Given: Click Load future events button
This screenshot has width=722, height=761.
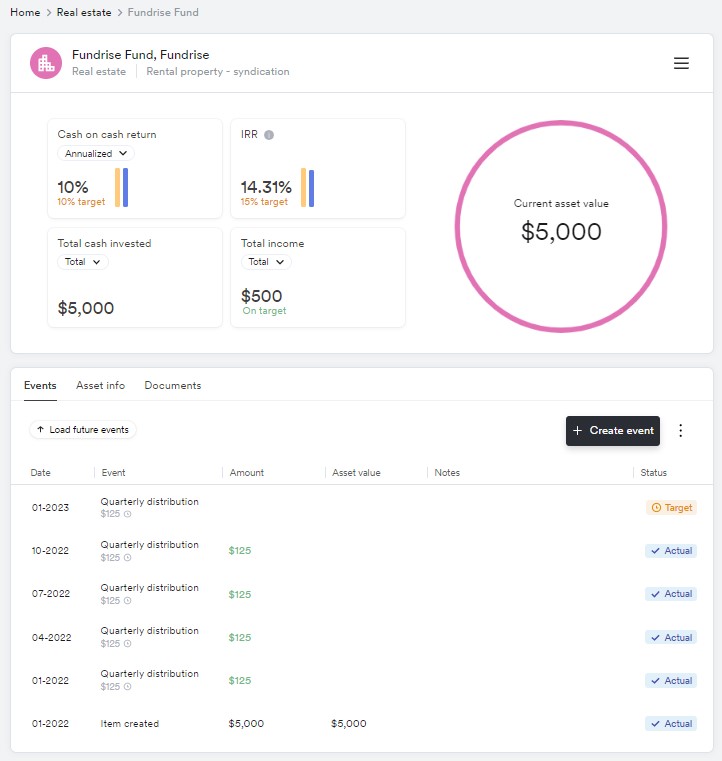Looking at the screenshot, I should pyautogui.click(x=82, y=430).
